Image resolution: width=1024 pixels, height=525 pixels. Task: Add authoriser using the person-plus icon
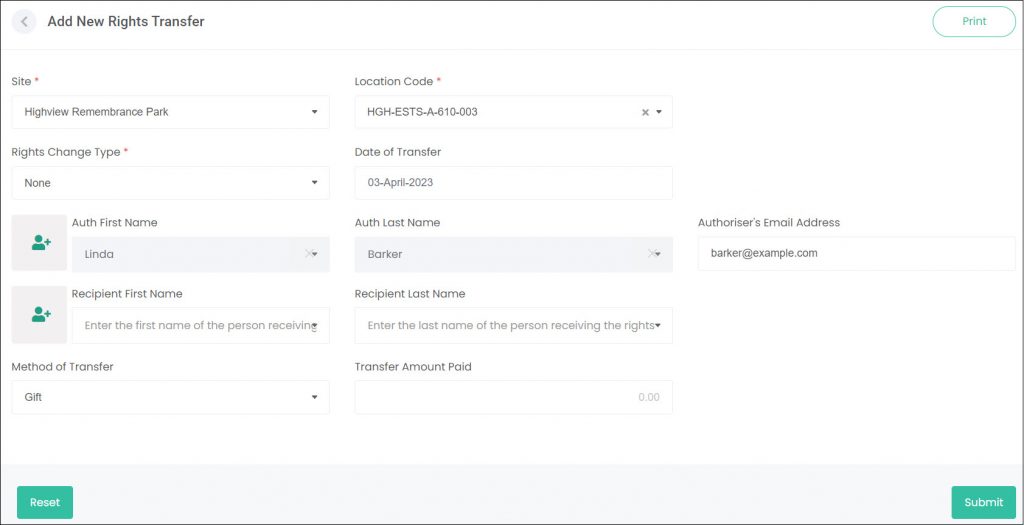40,243
